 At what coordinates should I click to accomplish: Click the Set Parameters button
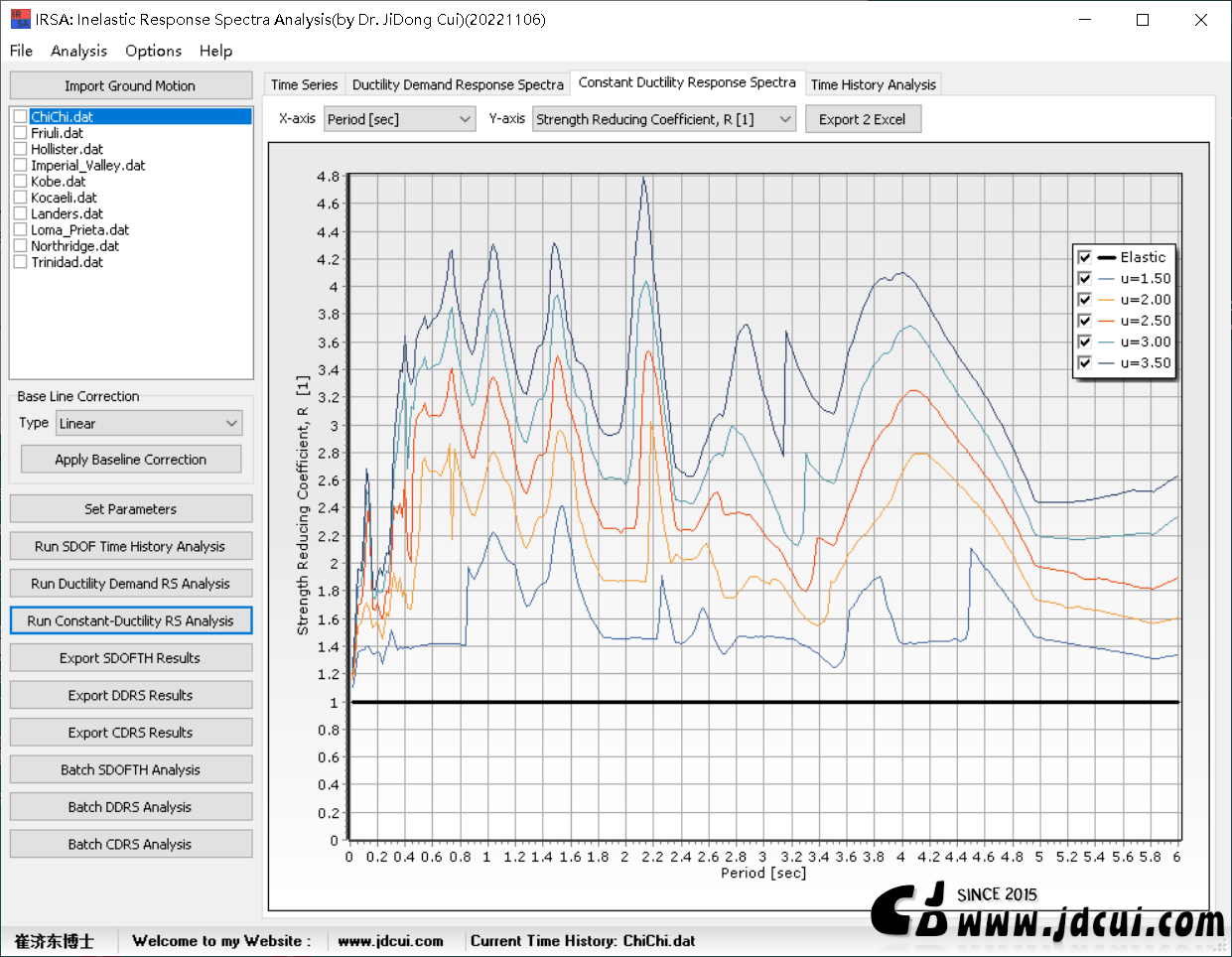[x=131, y=509]
